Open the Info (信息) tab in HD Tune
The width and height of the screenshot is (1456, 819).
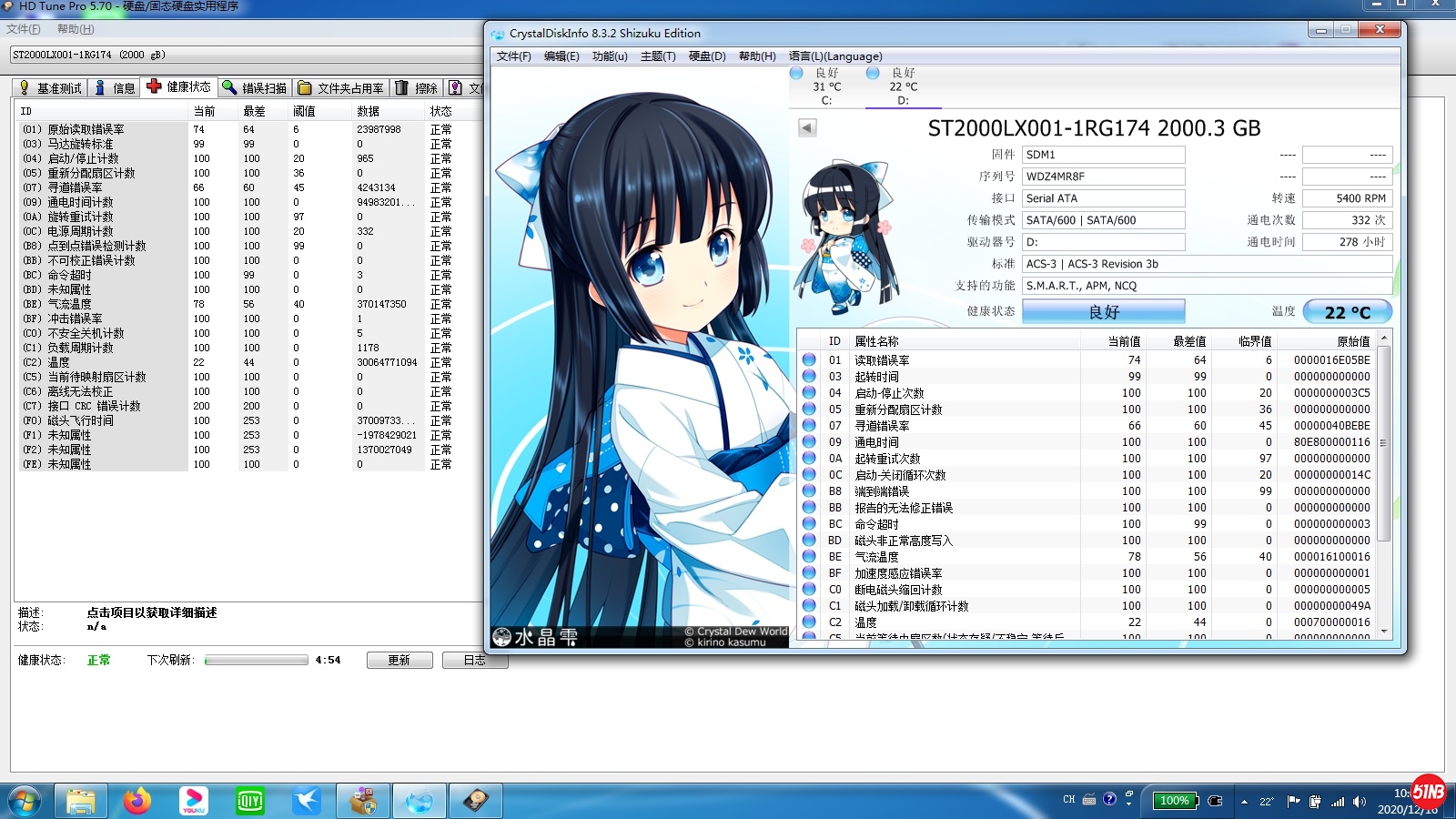pyautogui.click(x=115, y=88)
